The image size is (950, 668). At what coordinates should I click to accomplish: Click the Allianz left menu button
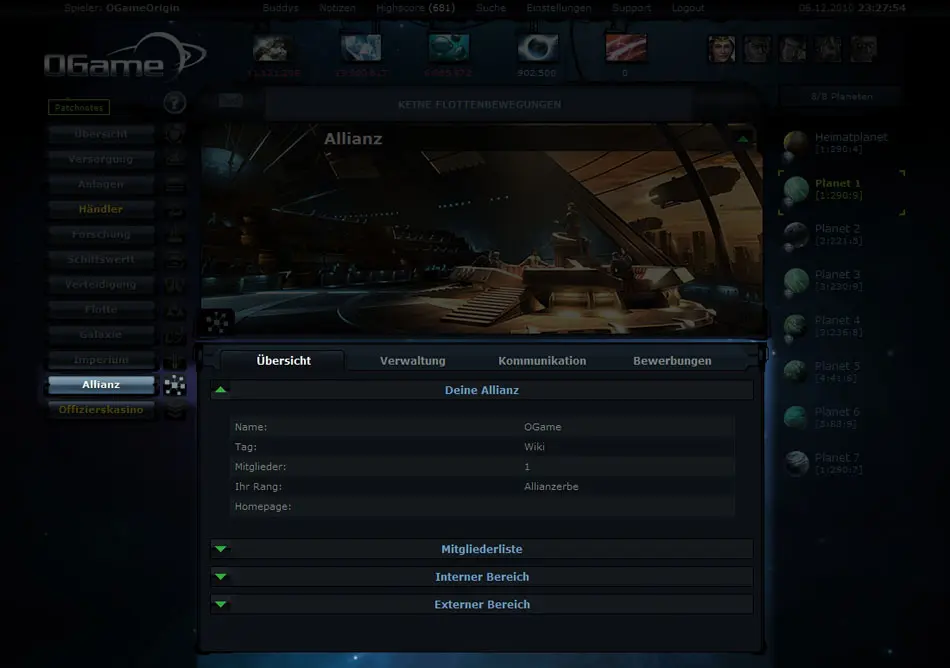101,385
